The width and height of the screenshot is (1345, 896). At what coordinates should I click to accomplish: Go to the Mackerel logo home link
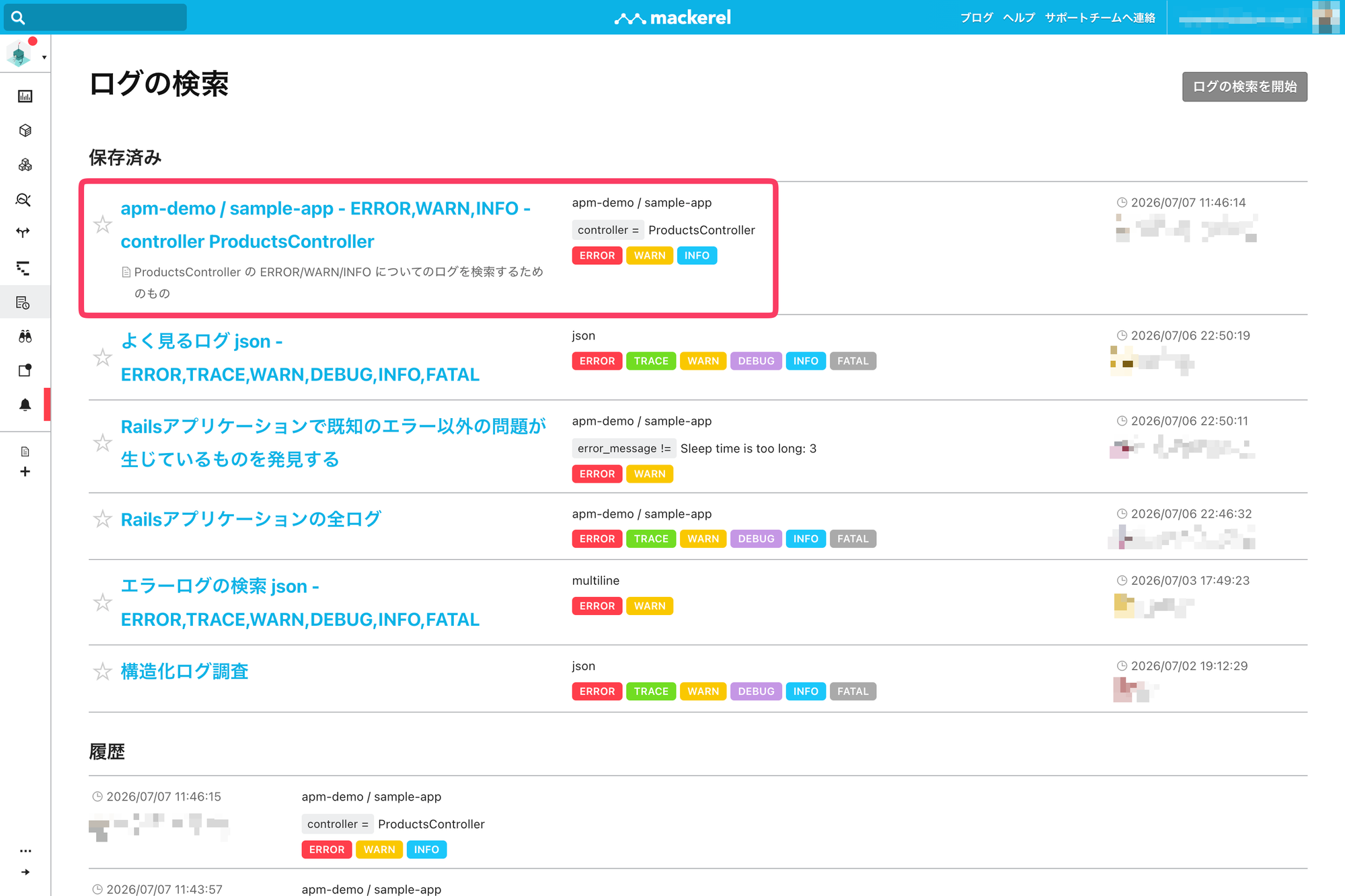(672, 17)
